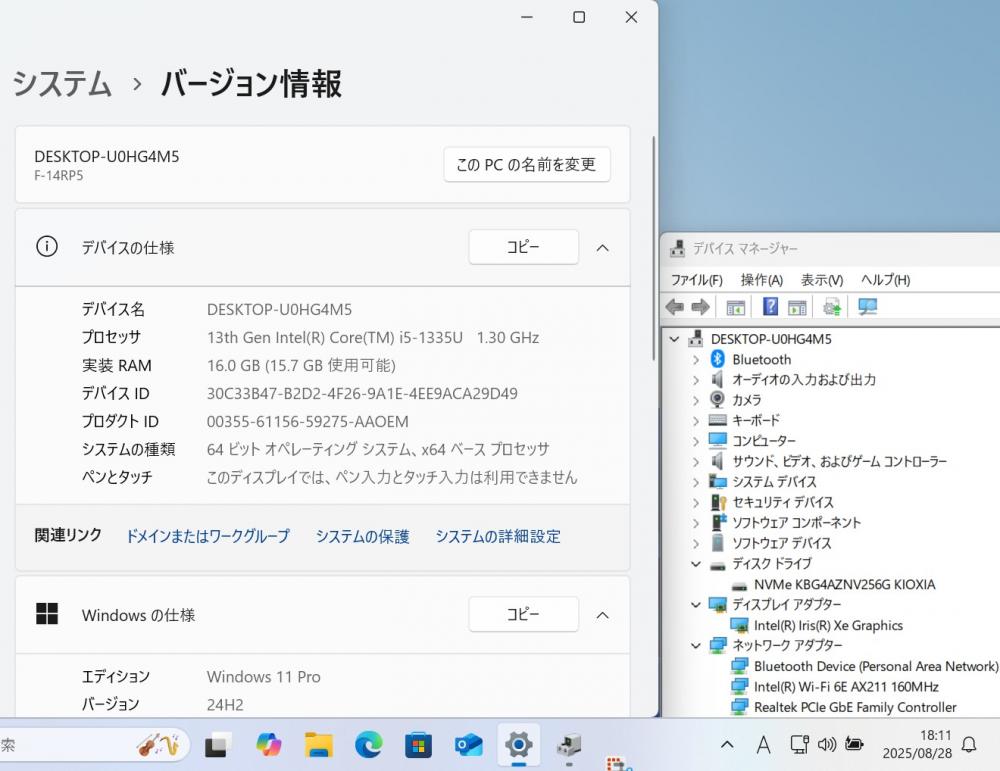Click the IME input mode 'A' indicator
Viewport: 1000px width, 771px height.
(763, 744)
